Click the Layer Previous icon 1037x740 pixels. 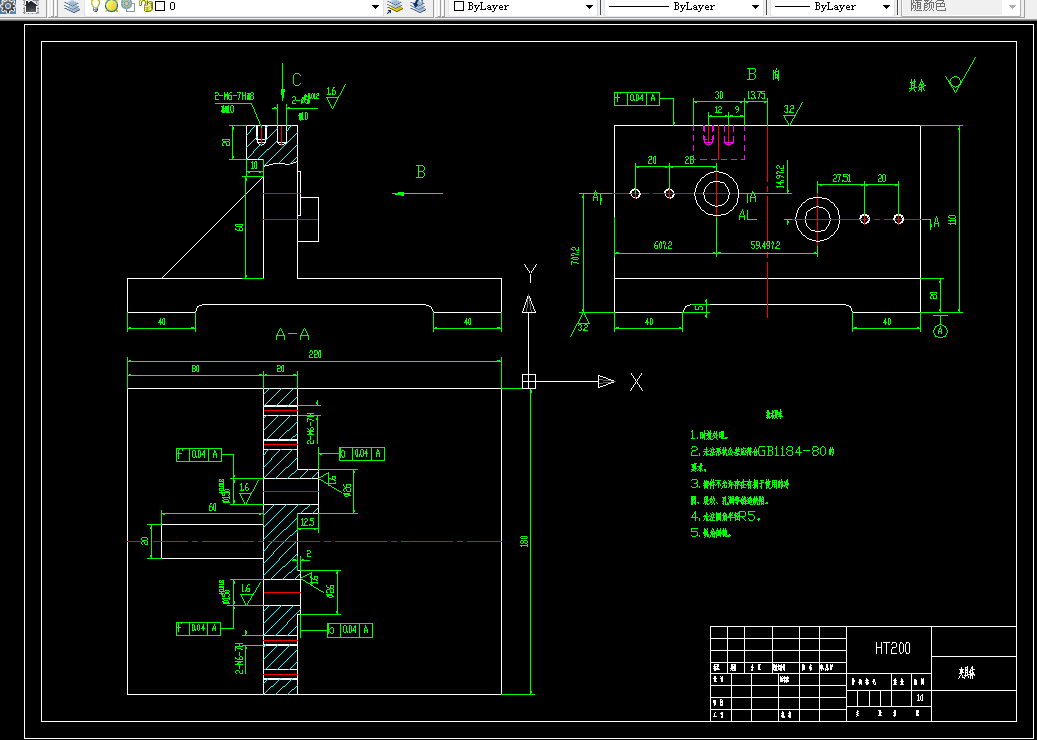[418, 7]
